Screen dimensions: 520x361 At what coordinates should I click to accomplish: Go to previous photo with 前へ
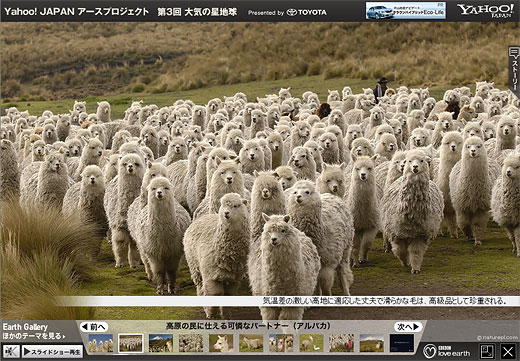click(x=94, y=327)
